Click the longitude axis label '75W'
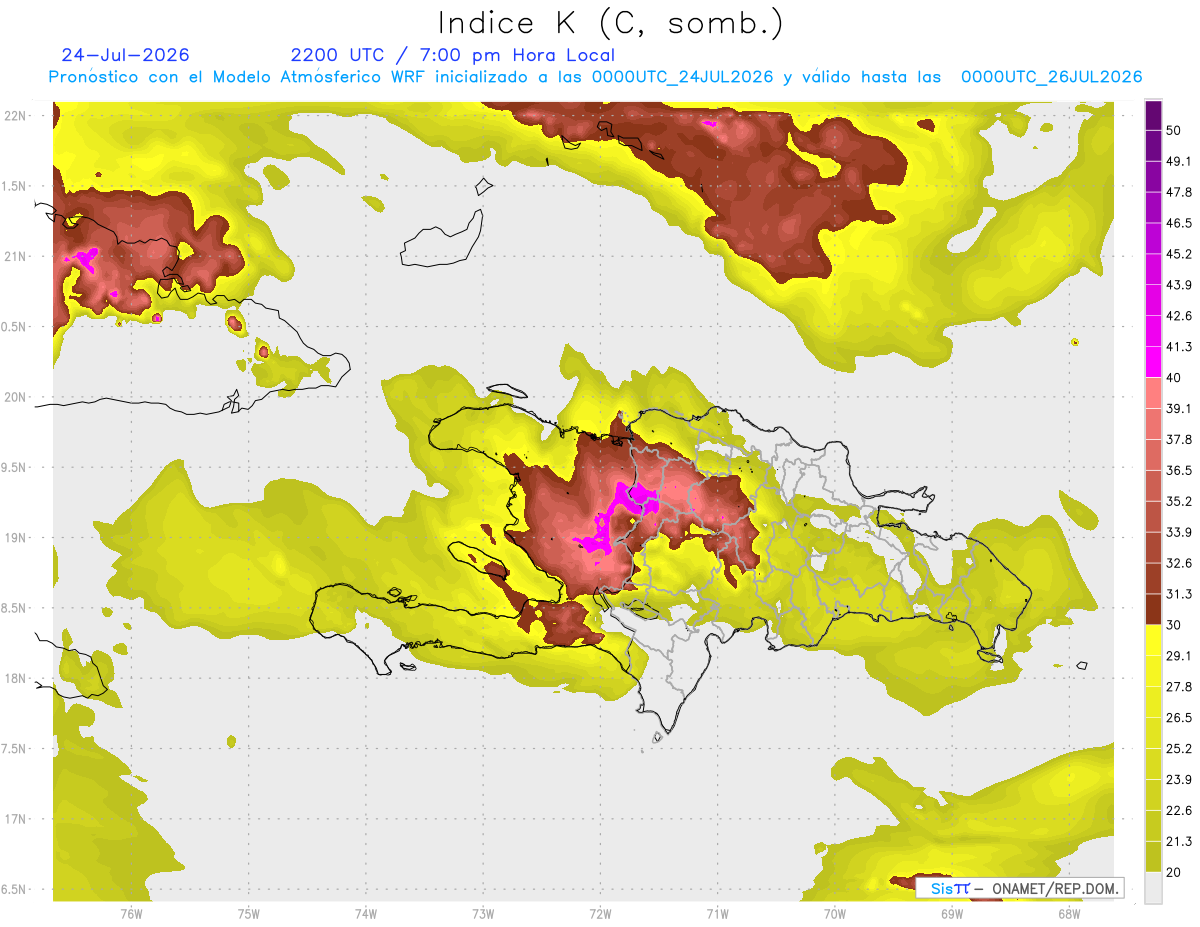The image size is (1200, 927). pos(249,913)
